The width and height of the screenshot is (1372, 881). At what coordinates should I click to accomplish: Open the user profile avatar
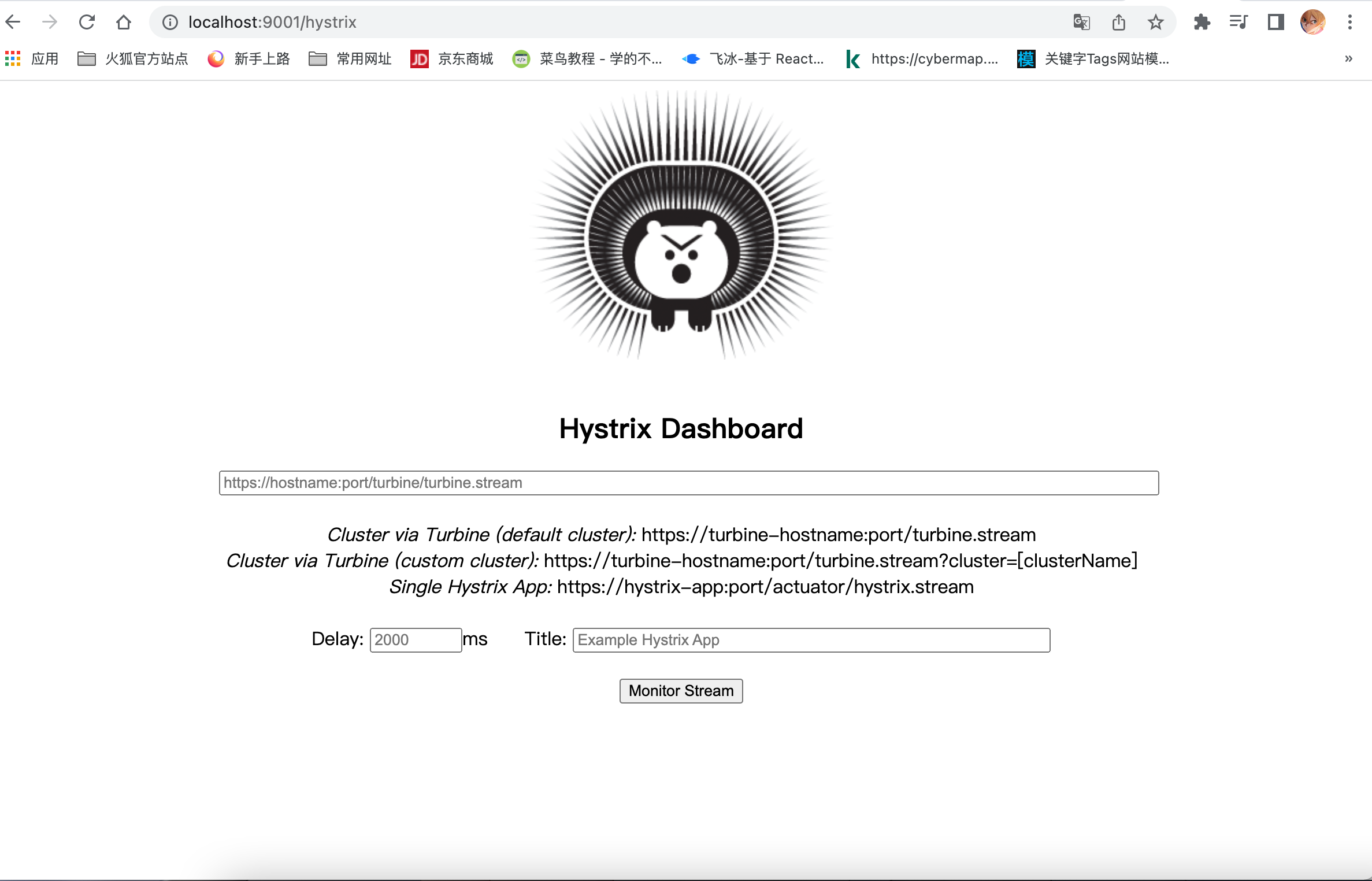(x=1312, y=22)
